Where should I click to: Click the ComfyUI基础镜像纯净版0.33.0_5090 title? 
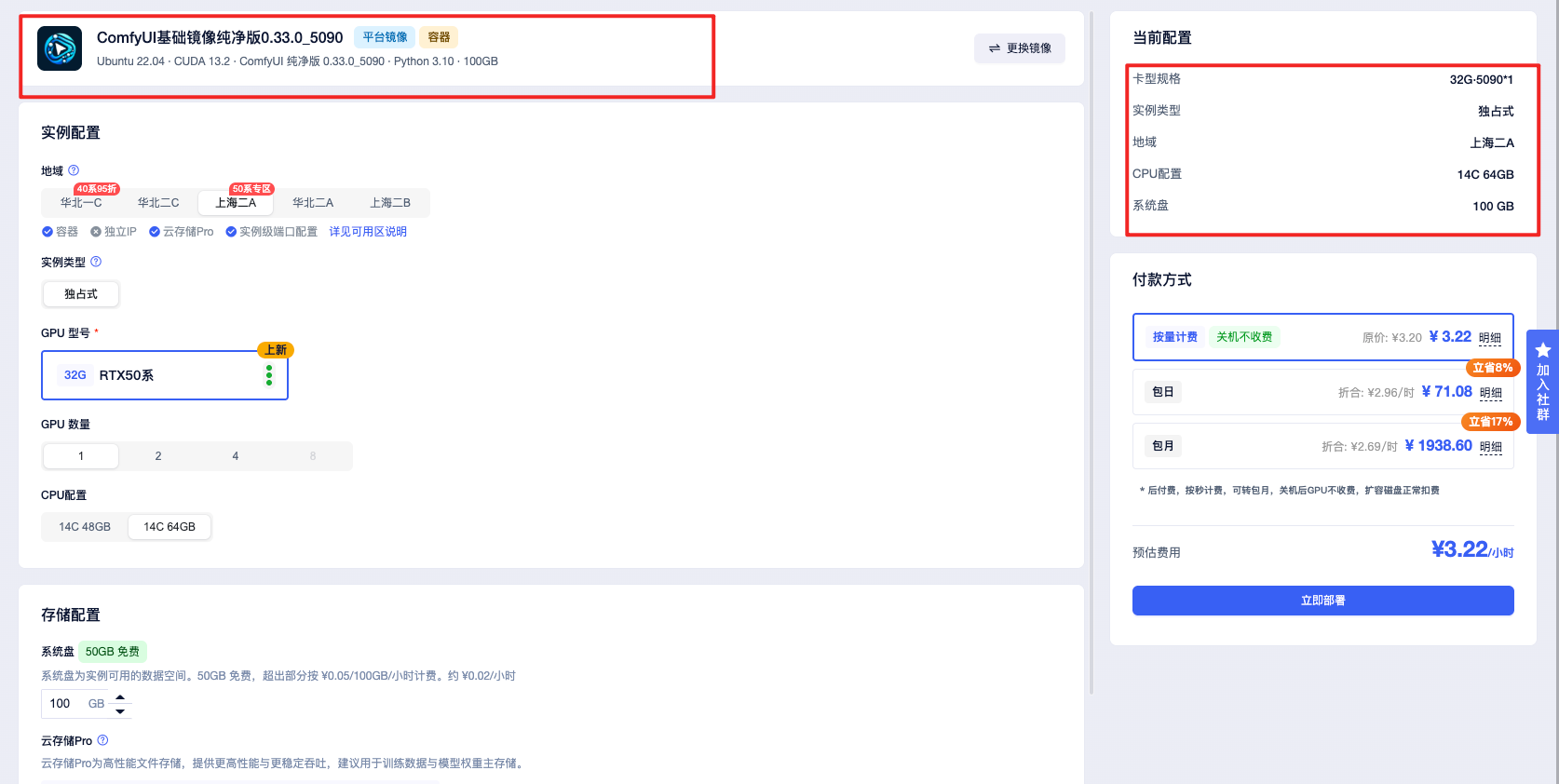click(220, 37)
